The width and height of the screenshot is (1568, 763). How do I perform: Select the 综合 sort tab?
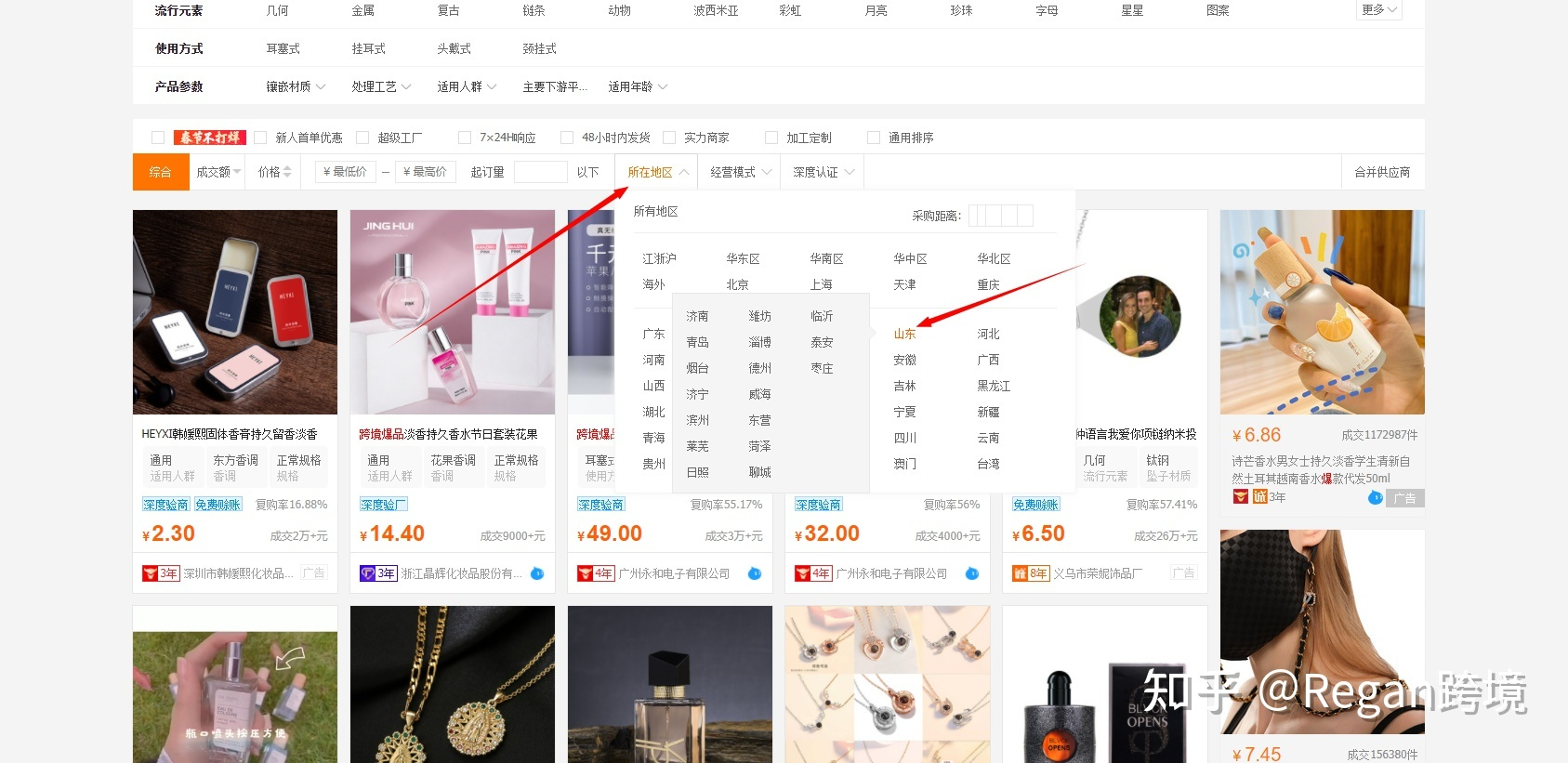tap(161, 172)
